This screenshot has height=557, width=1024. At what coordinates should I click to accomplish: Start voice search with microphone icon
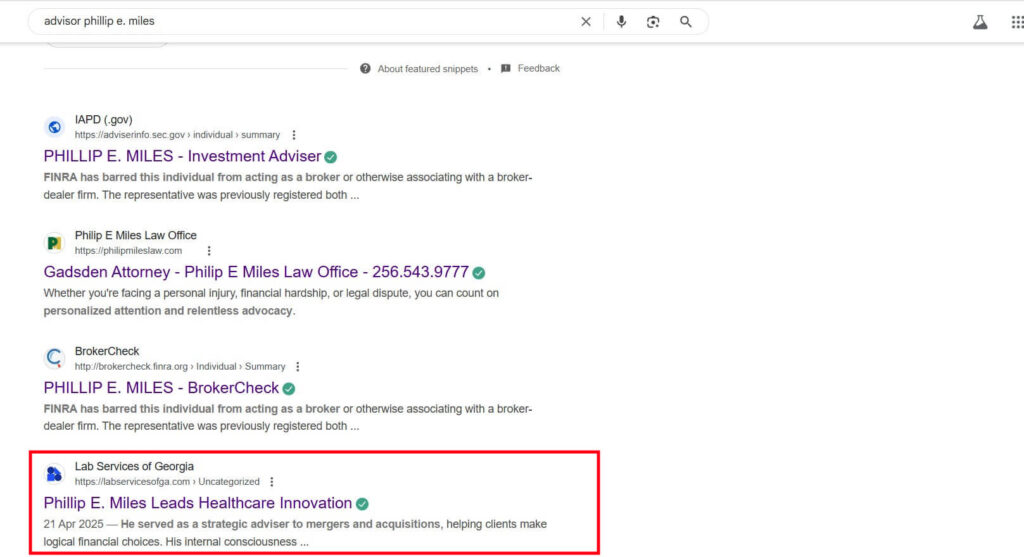[621, 22]
